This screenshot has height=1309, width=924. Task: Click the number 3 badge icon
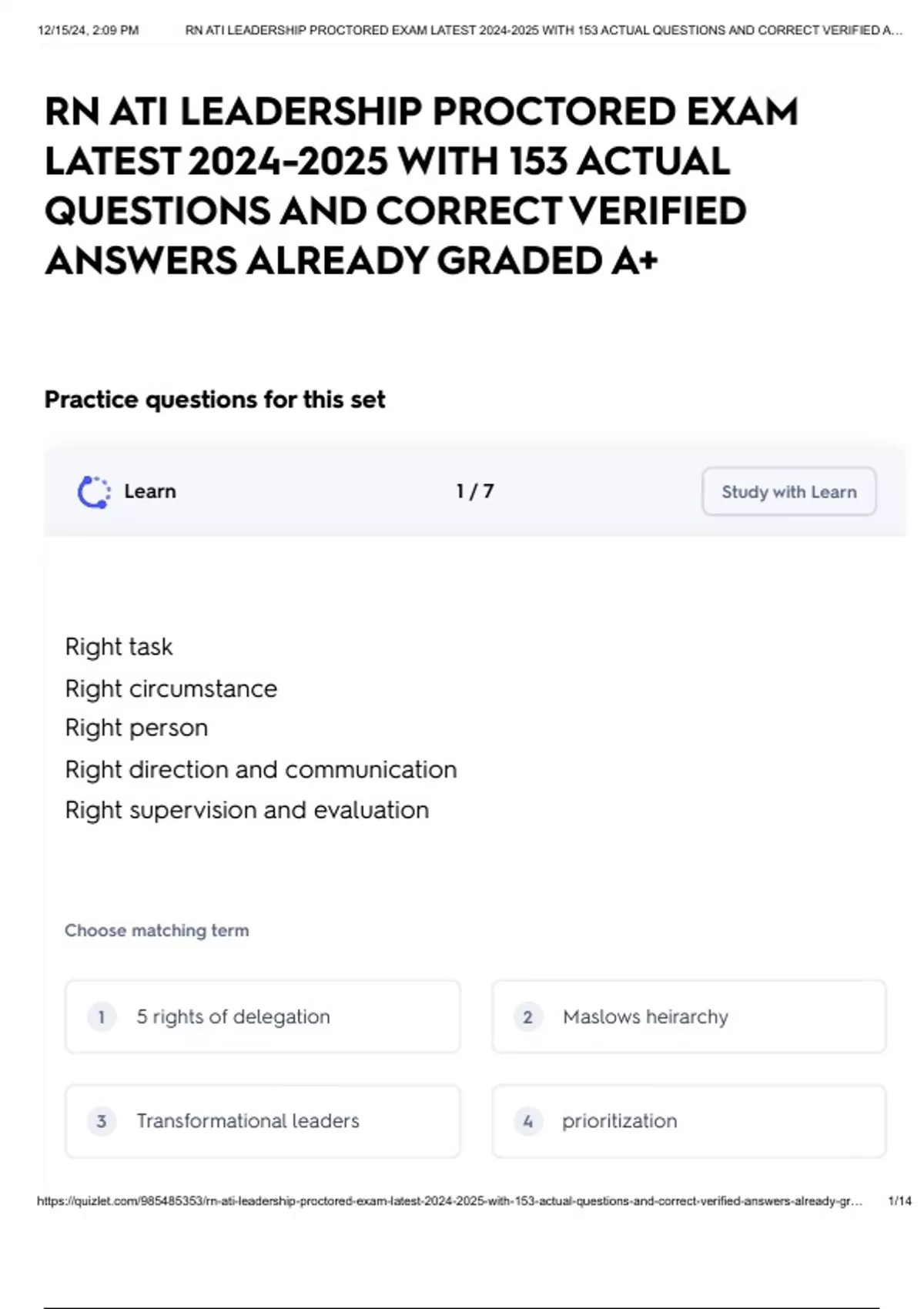point(101,1121)
